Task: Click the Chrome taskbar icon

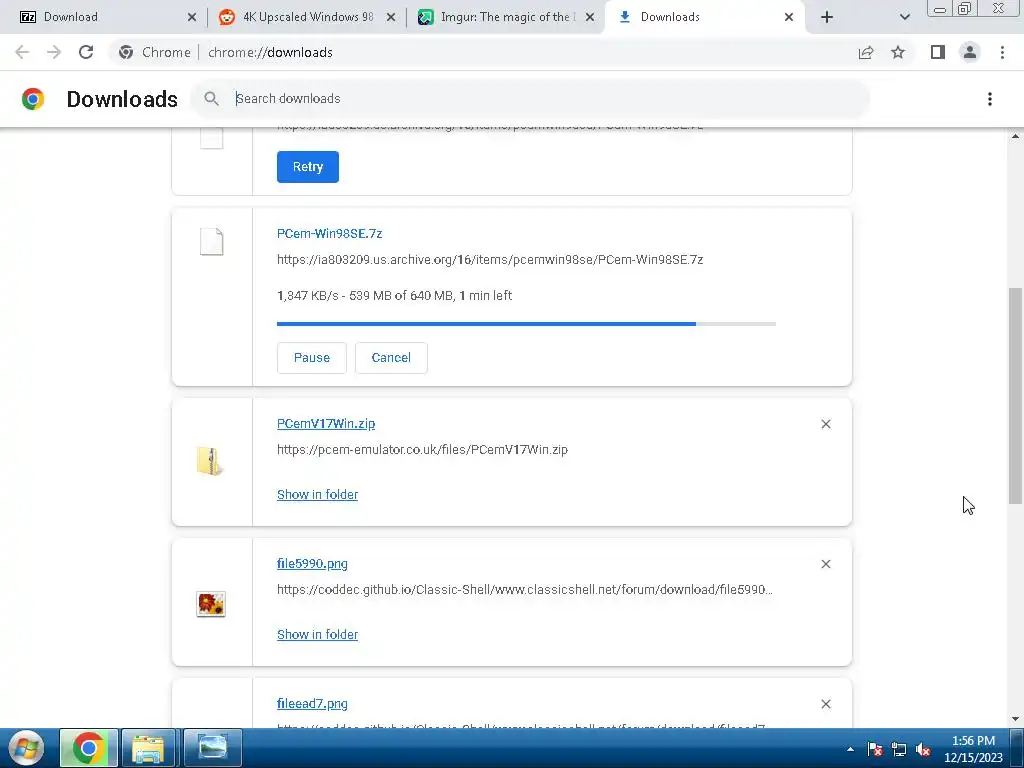Action: click(89, 748)
